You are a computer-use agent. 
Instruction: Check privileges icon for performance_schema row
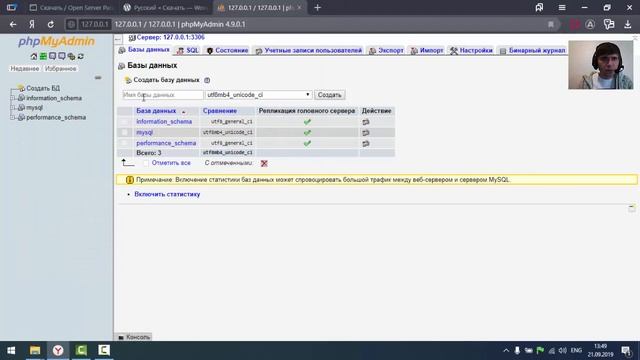coord(366,143)
